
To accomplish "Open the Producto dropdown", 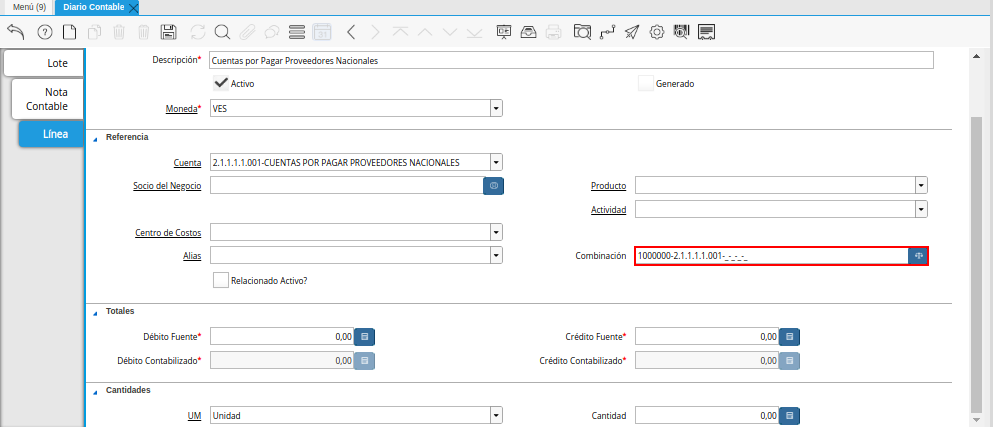I will (920, 186).
